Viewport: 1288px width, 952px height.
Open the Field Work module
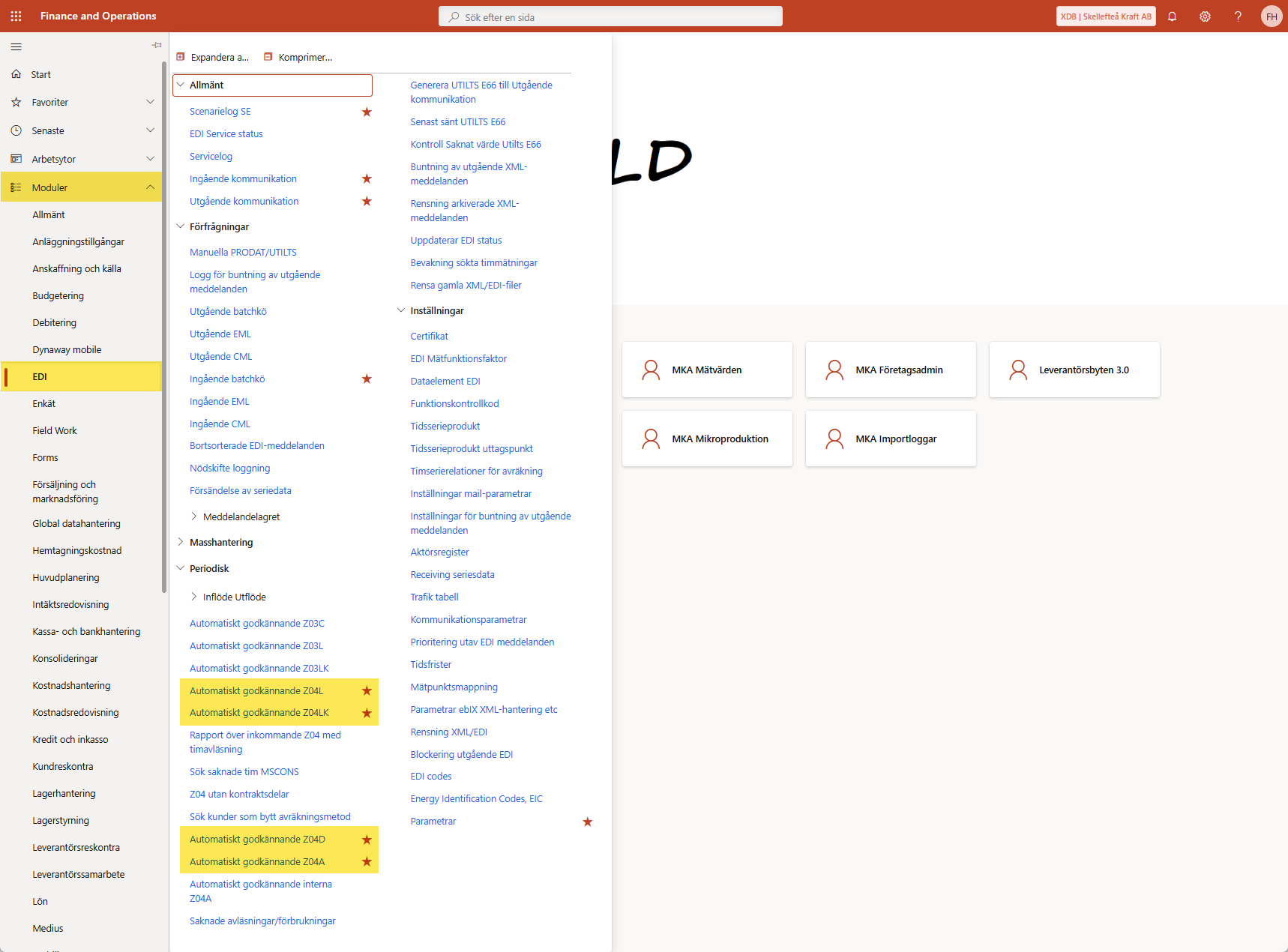pyautogui.click(x=55, y=431)
